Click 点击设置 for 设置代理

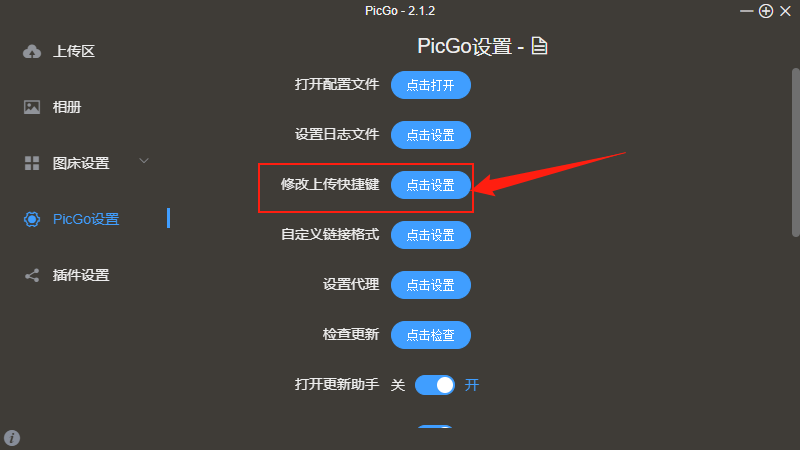431,285
